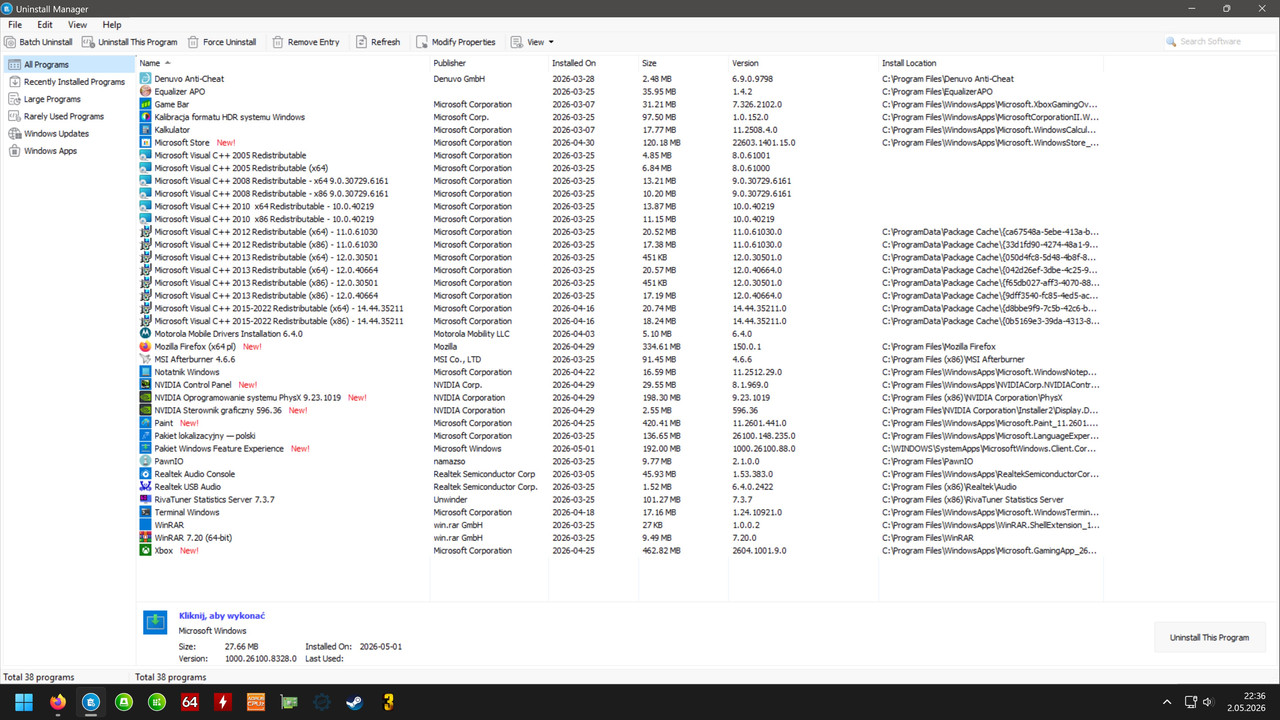Select the Xbox app icon in the list

coord(146,550)
